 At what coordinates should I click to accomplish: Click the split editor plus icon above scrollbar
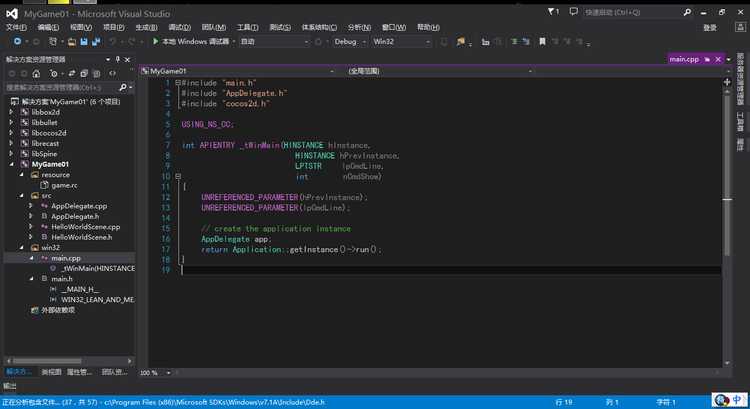click(x=727, y=82)
